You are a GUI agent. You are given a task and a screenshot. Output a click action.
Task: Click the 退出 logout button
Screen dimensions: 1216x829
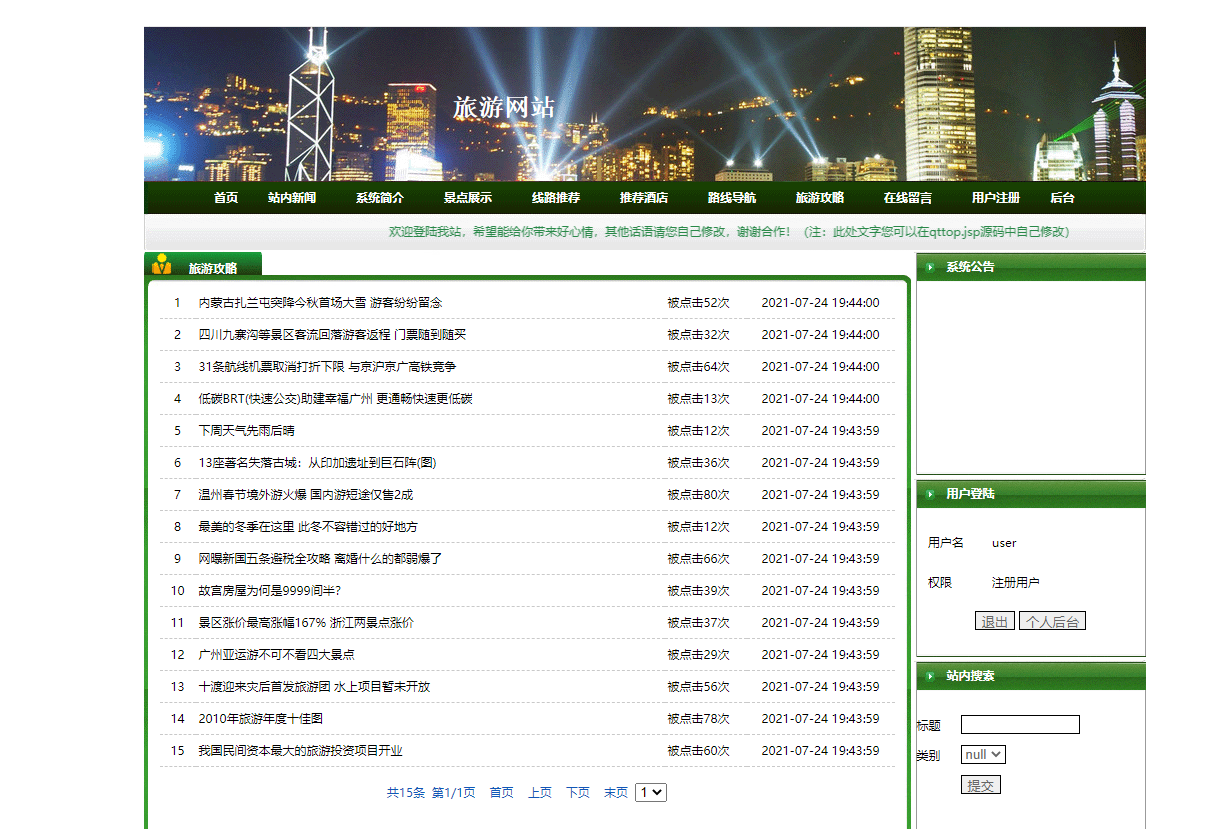pos(994,620)
